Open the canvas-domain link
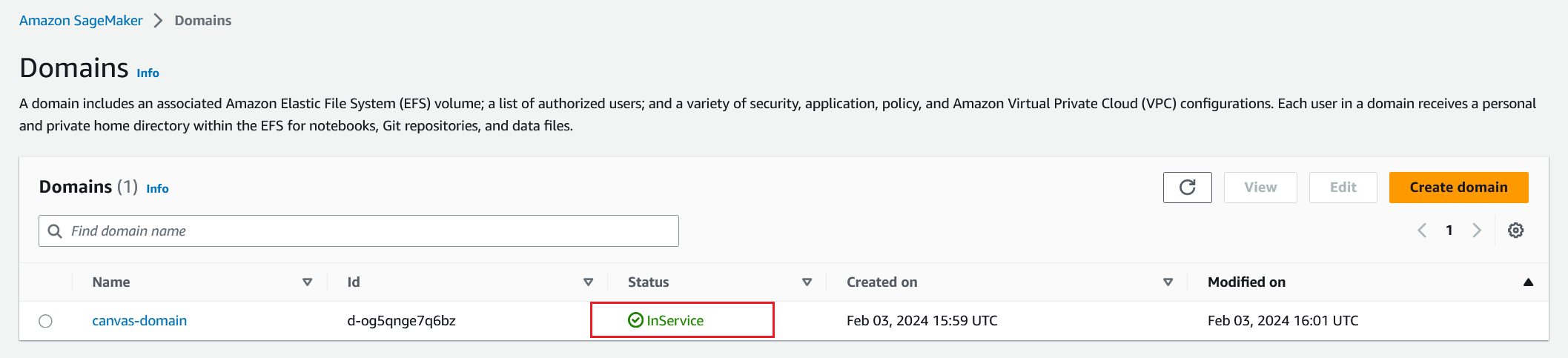 139,321
